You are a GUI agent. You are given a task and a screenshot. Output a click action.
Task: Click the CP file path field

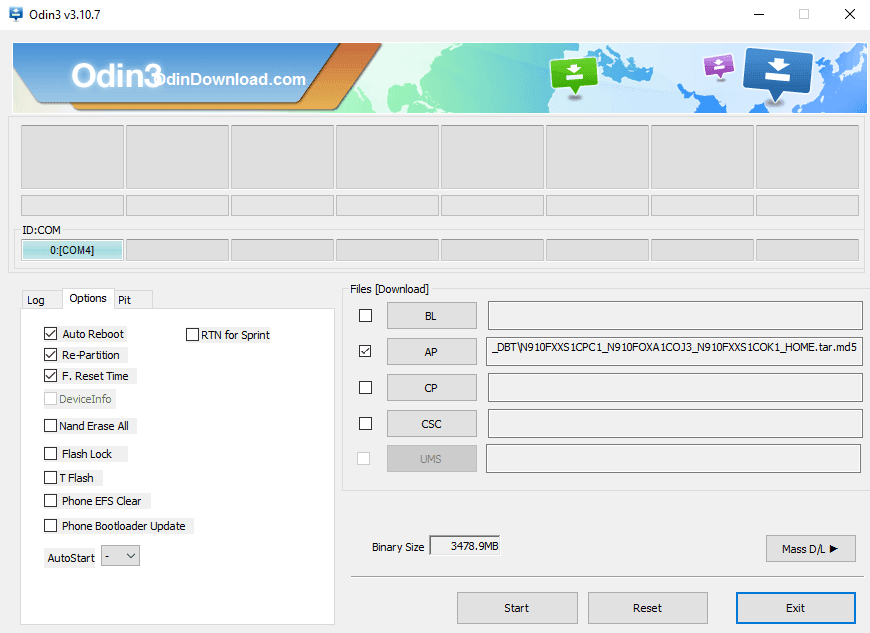(x=675, y=387)
